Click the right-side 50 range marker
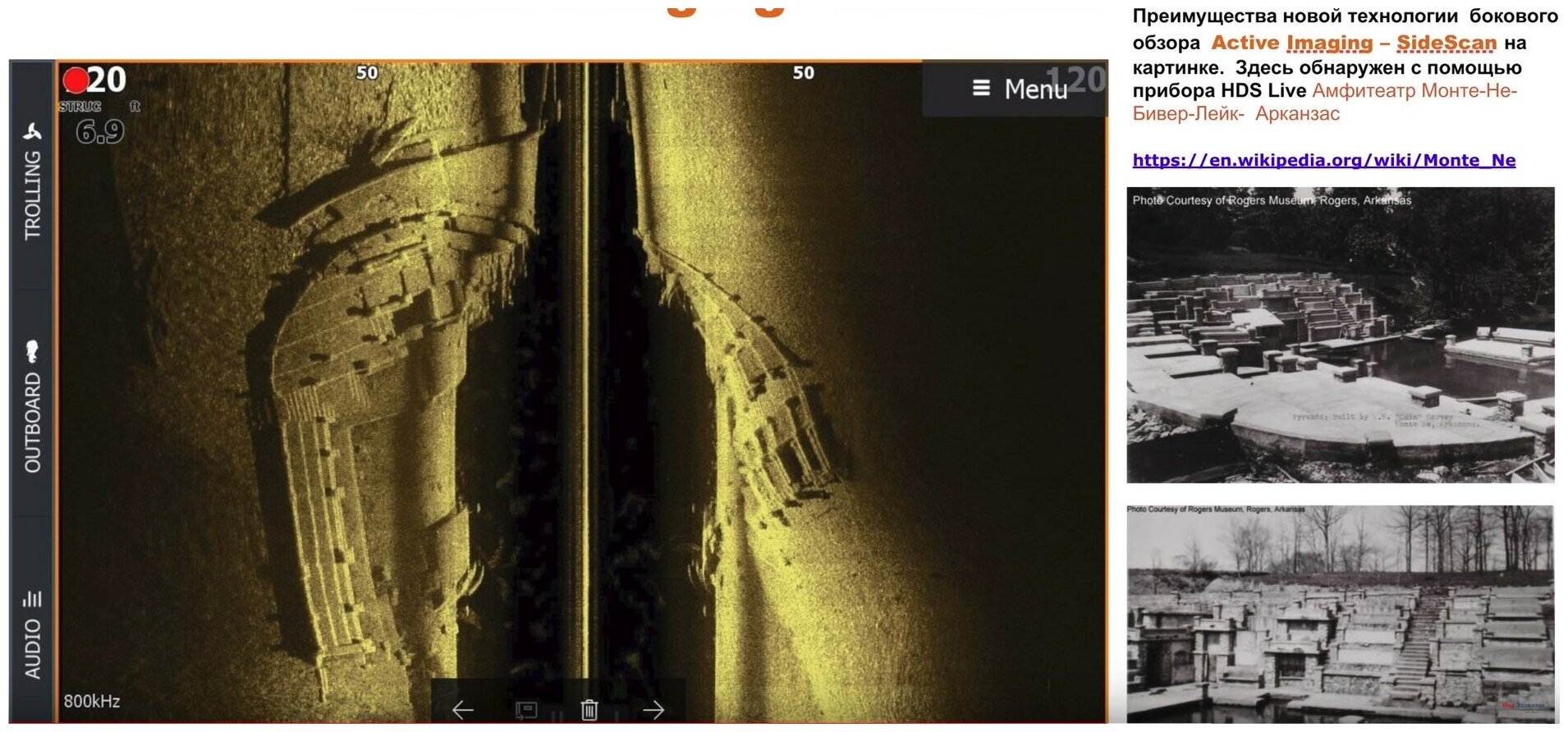Viewport: 1568px width, 732px height. tap(804, 73)
